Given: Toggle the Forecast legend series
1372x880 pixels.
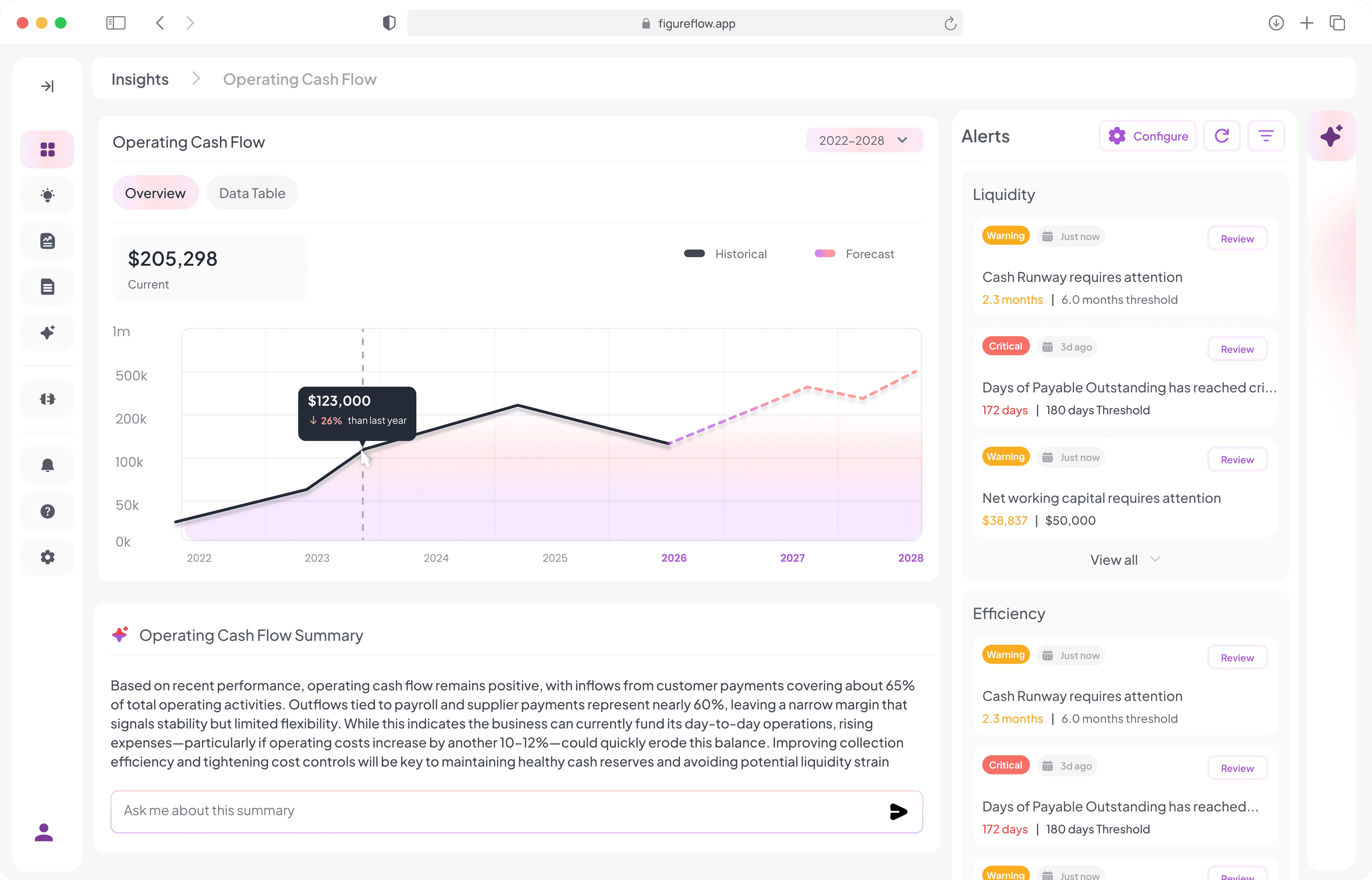Looking at the screenshot, I should pos(854,254).
